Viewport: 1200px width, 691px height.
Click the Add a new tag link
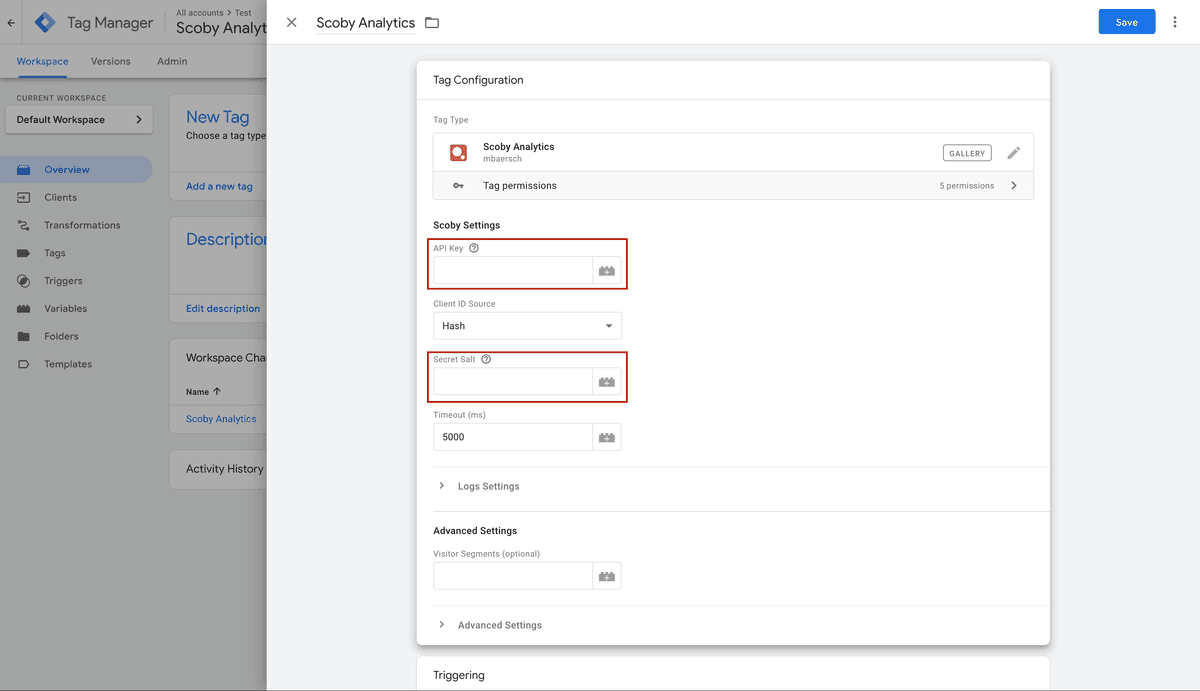pyautogui.click(x=219, y=186)
